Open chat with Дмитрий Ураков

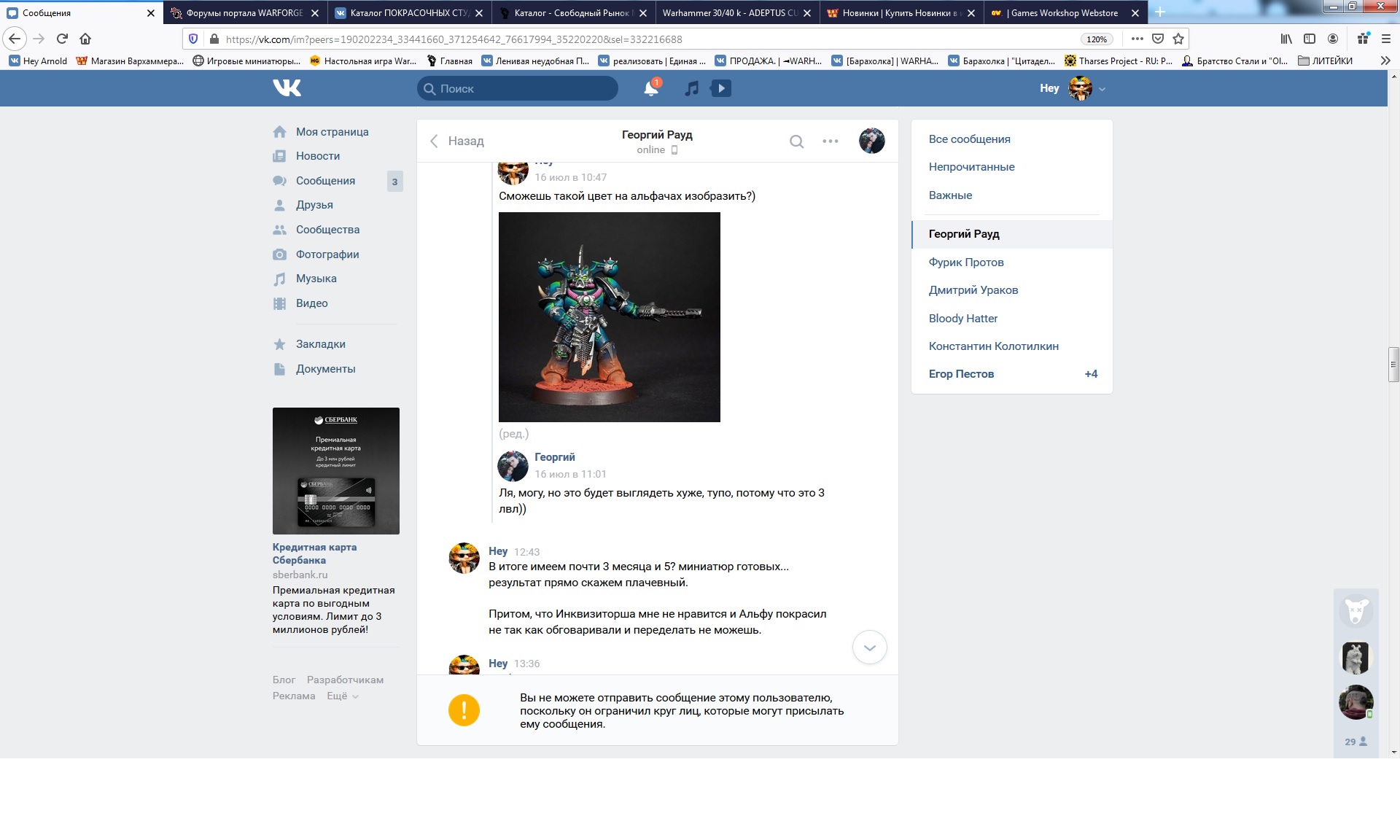pos(1012,290)
